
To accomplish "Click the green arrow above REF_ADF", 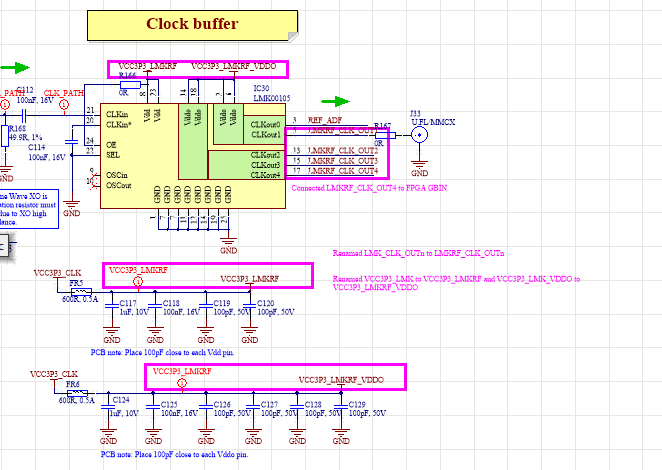I will [336, 101].
